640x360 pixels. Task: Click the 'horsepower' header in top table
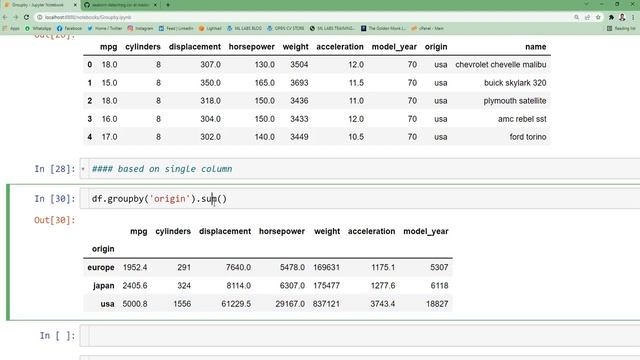click(251, 47)
